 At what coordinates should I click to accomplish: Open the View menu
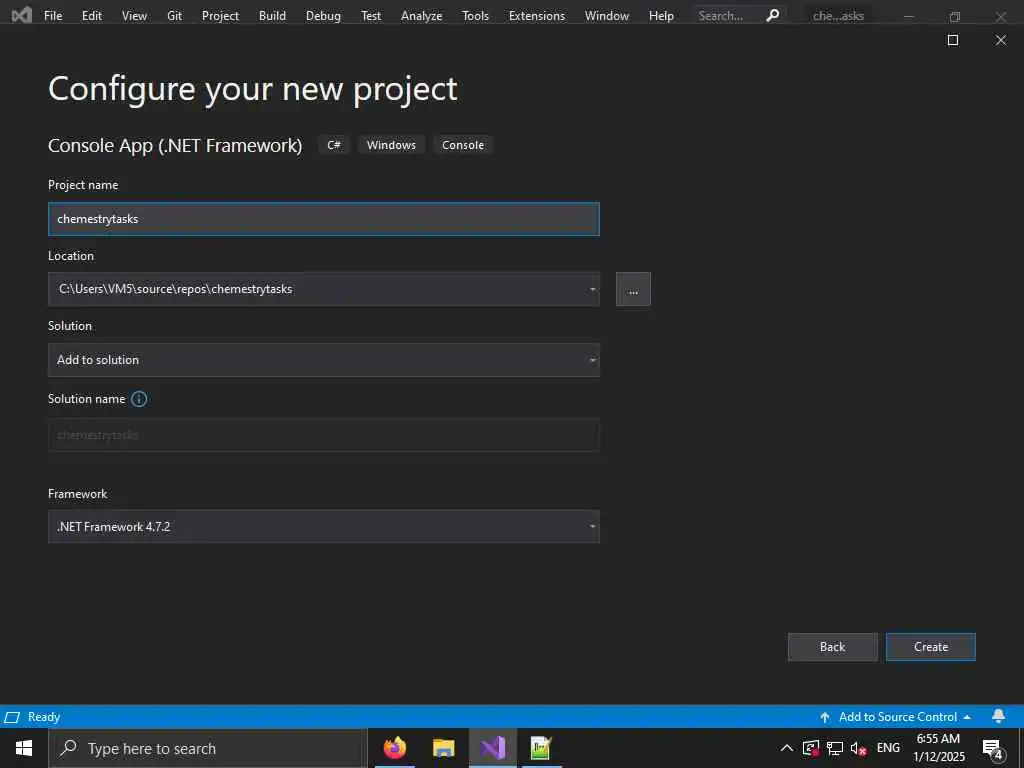135,16
